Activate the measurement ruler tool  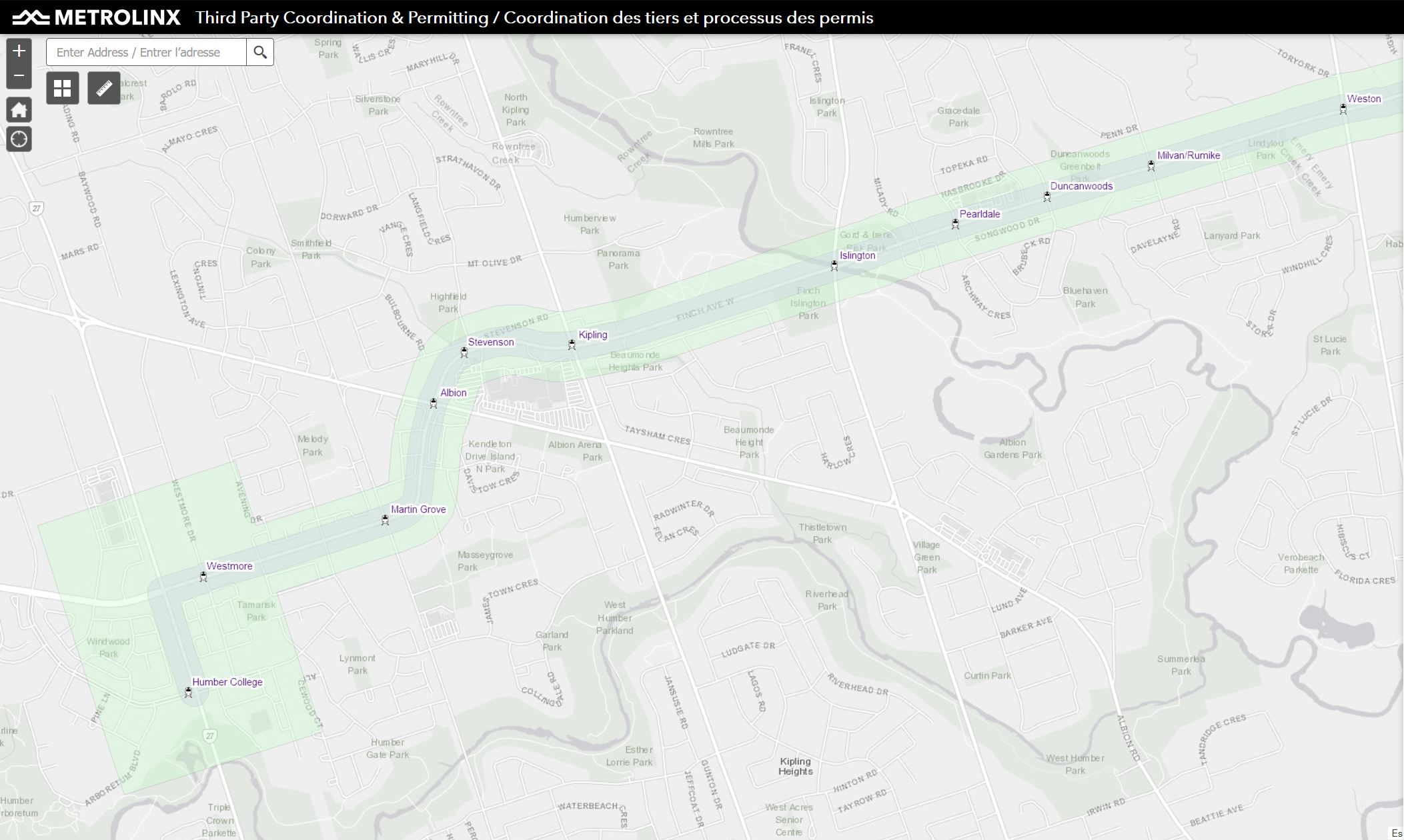(x=104, y=88)
